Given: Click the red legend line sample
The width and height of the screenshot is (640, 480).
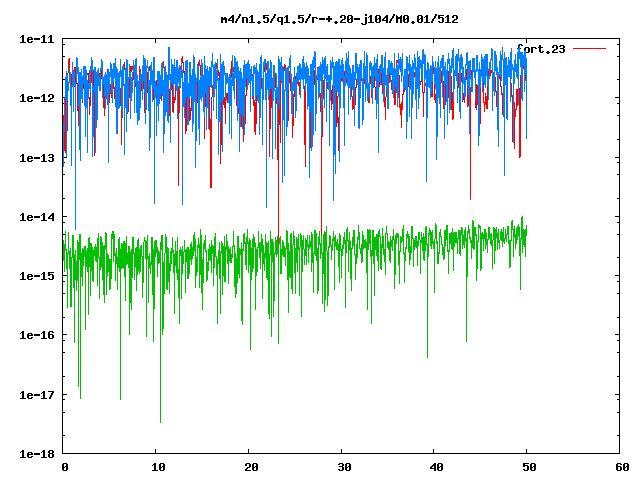Looking at the screenshot, I should click(x=589, y=49).
